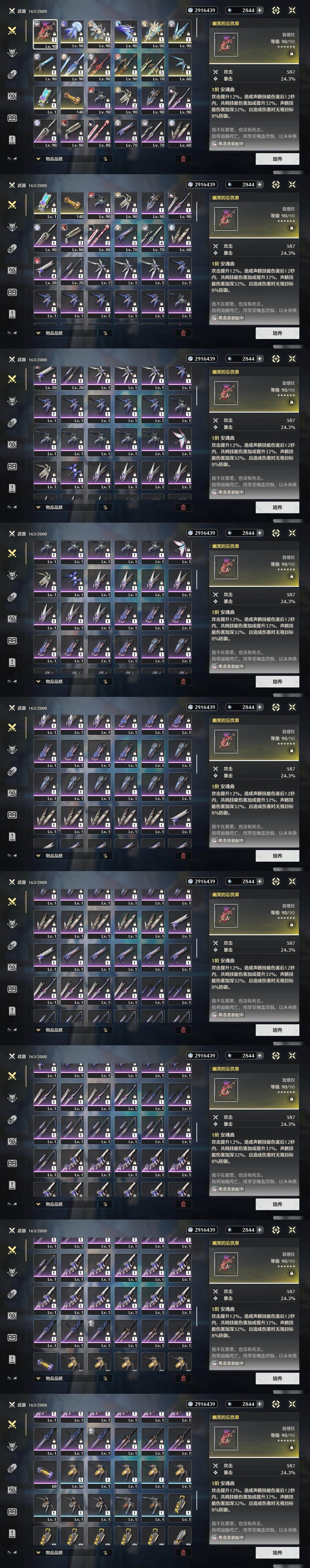Open the mask-shaped category icon in topmost panel
The height and width of the screenshot is (1568, 310).
12,117
